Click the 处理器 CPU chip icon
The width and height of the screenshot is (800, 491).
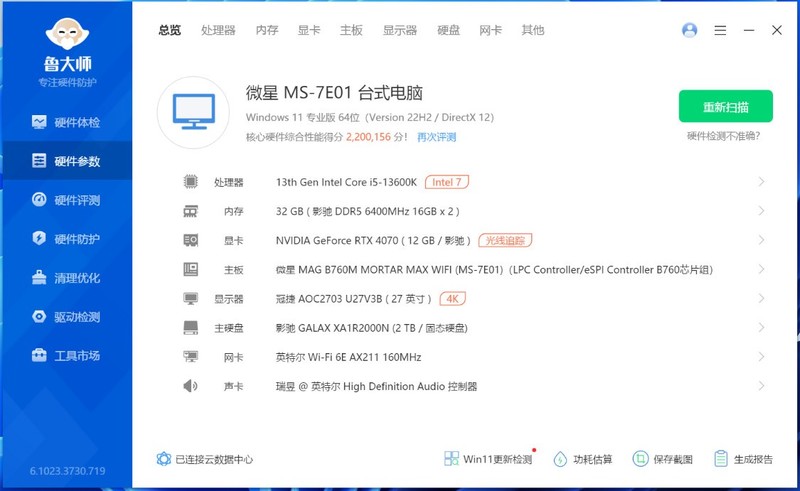[x=190, y=181]
